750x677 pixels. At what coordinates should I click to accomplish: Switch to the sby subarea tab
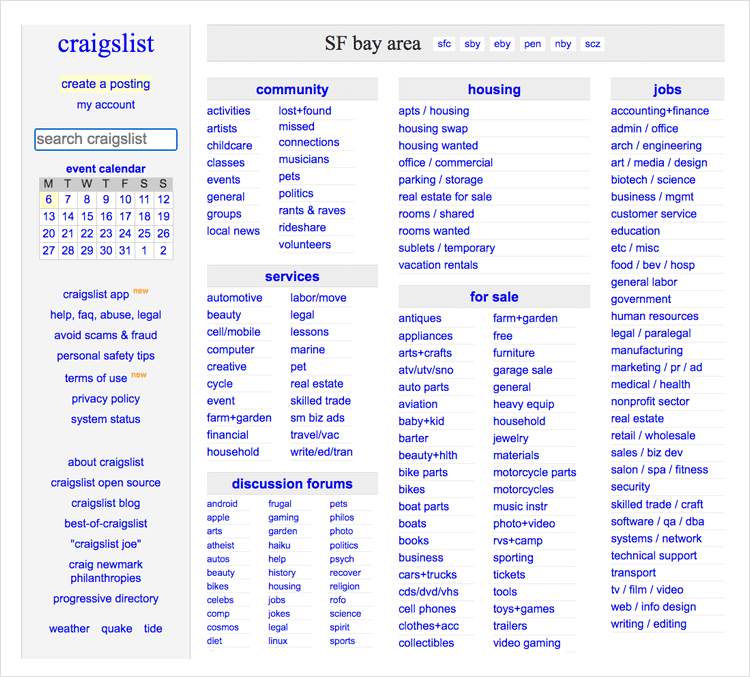472,44
